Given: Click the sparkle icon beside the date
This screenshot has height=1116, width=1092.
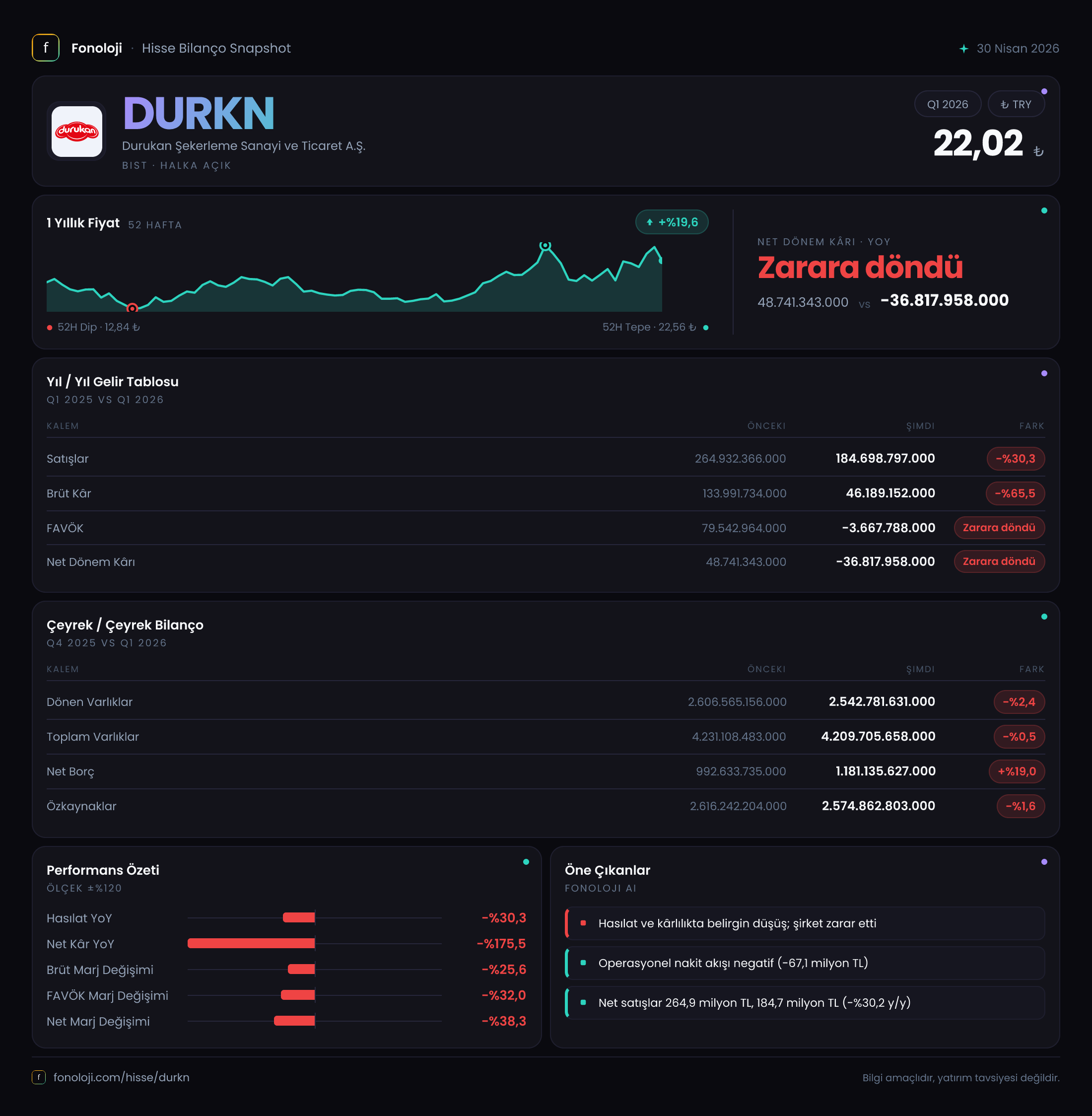Looking at the screenshot, I should [963, 49].
